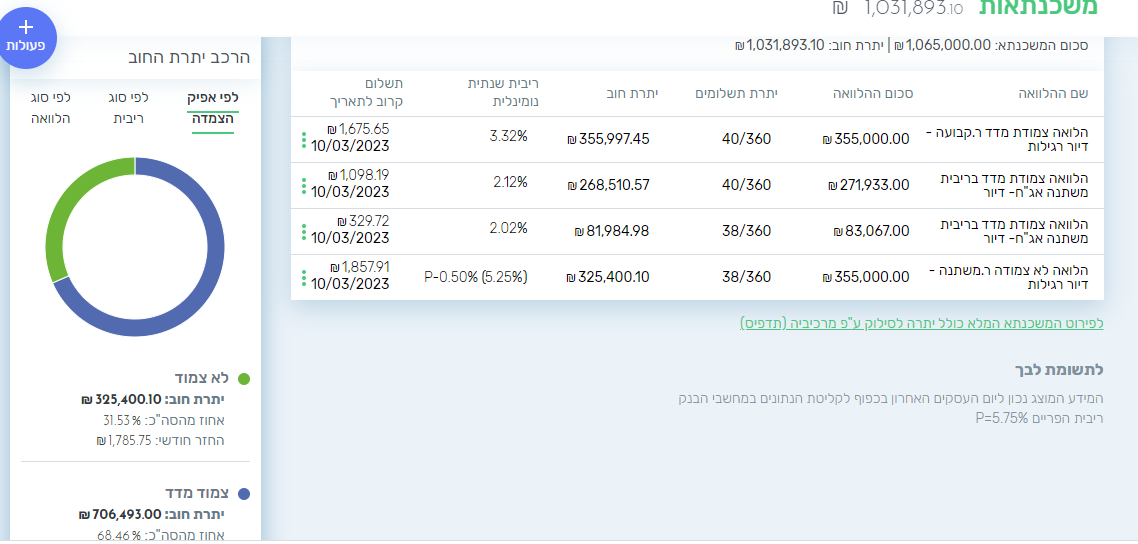This screenshot has height=544, width=1138.
Task: Click the לתשומת לבך note heading
Action: (x=1059, y=370)
